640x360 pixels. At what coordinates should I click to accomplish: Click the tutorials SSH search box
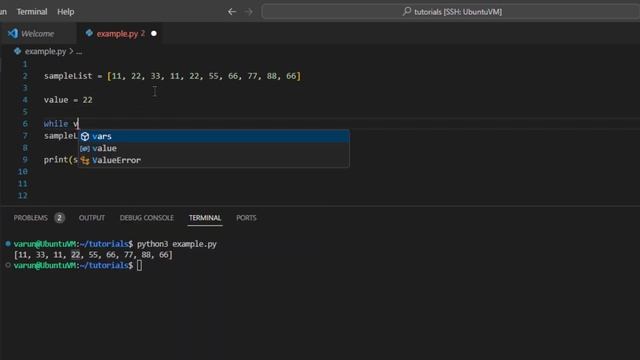coord(451,12)
